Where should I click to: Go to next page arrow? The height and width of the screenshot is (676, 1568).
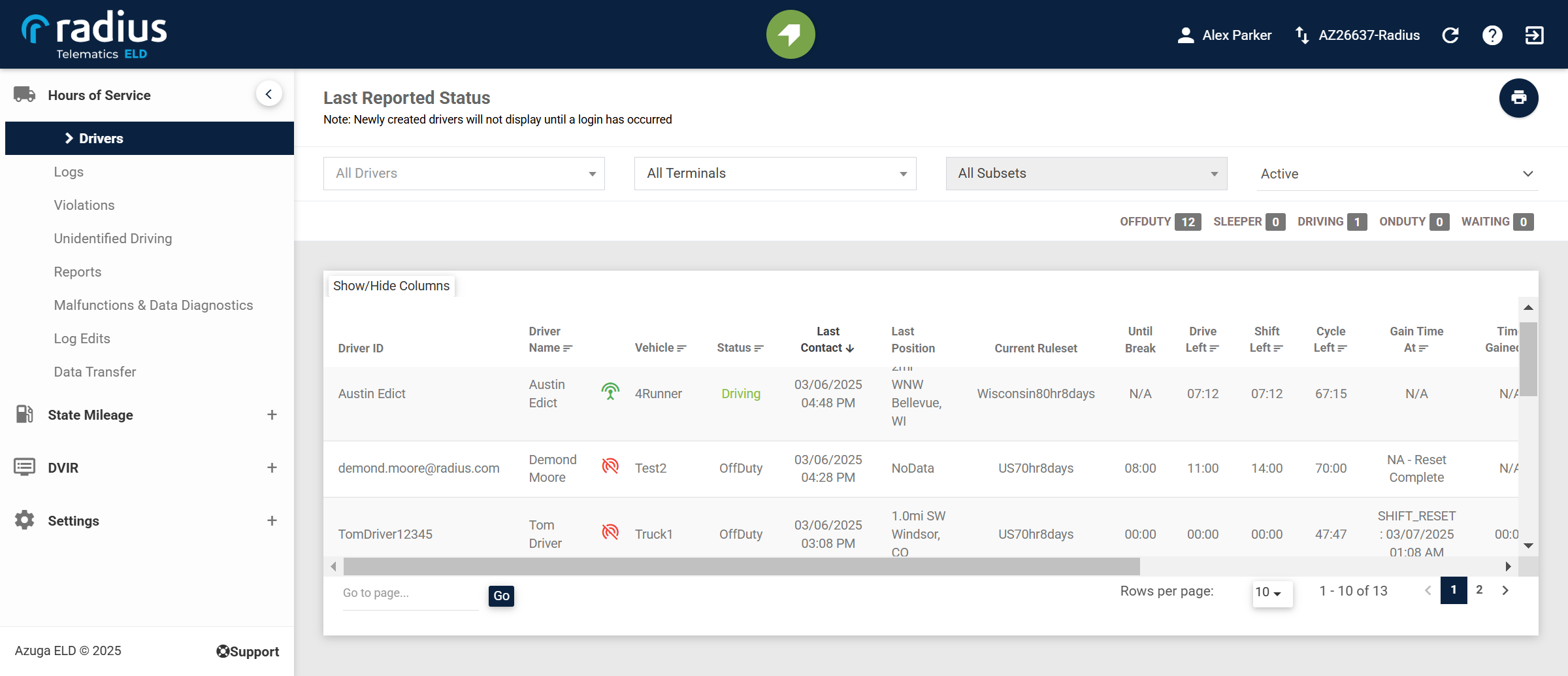pyautogui.click(x=1505, y=590)
